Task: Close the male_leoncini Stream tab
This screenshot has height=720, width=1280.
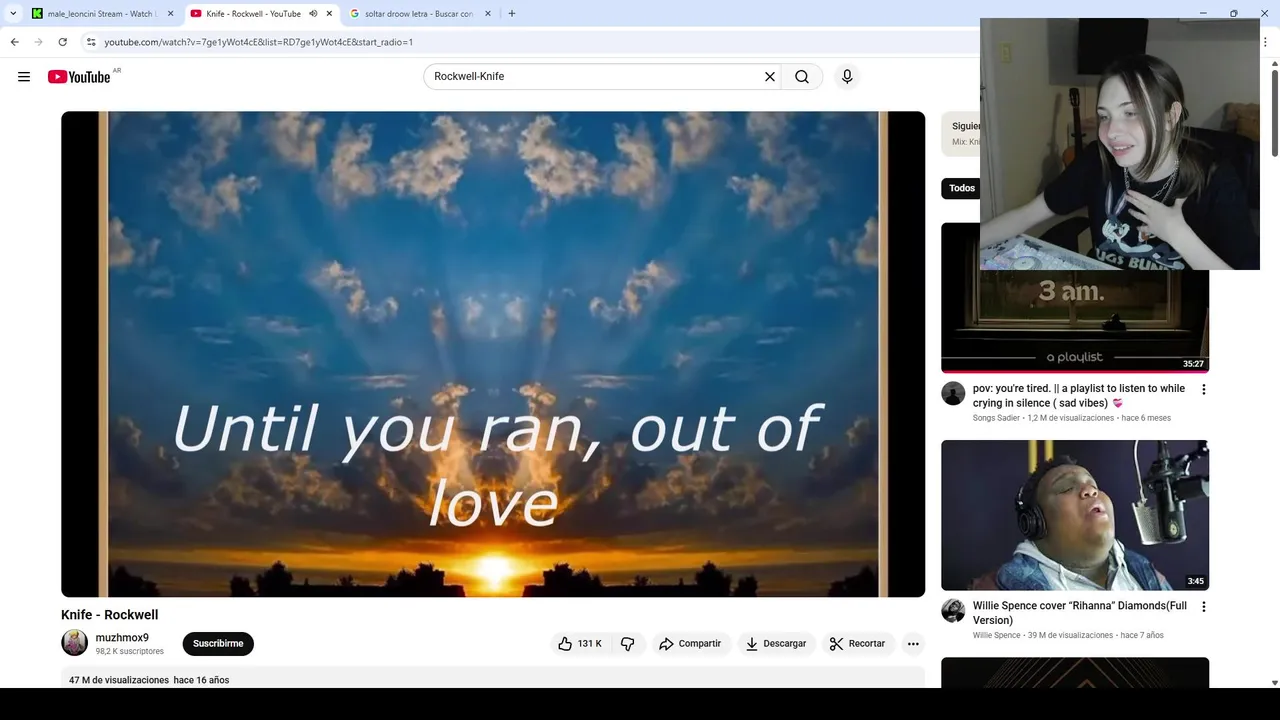Action: click(x=171, y=14)
